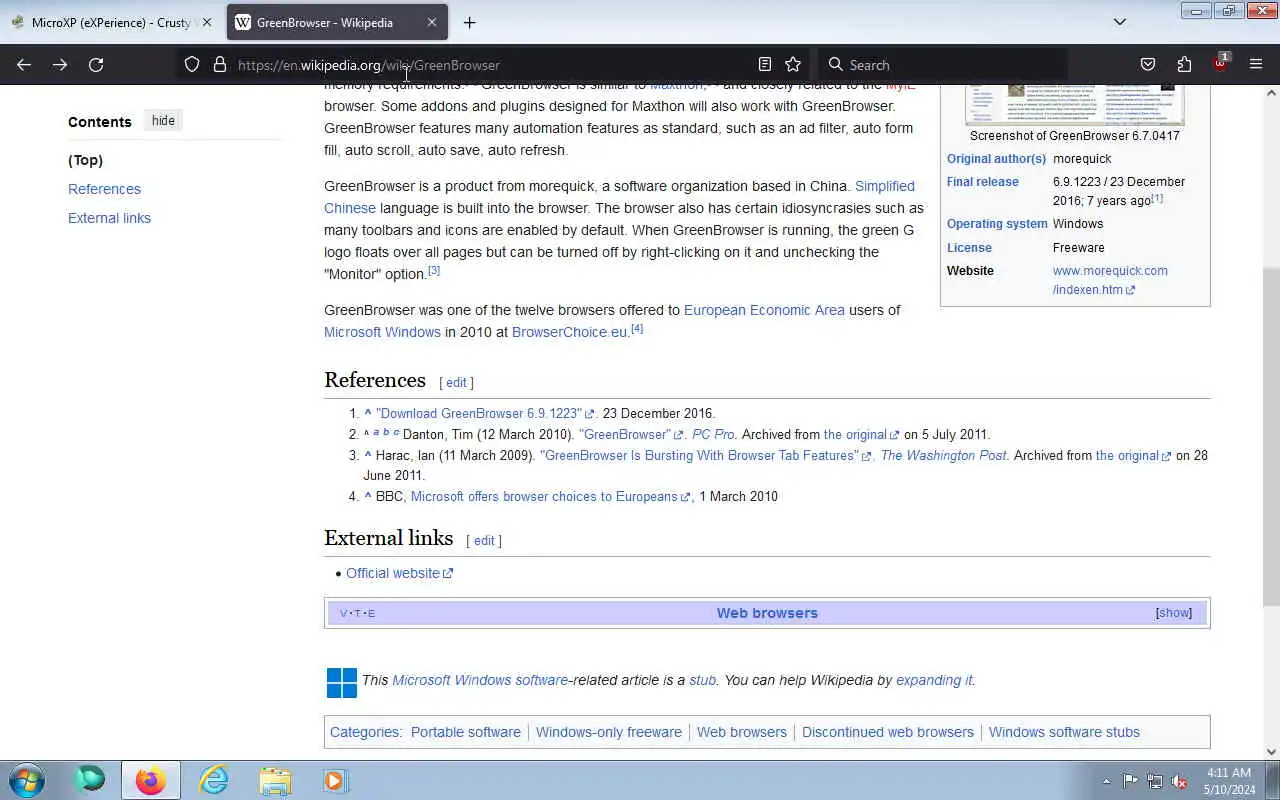This screenshot has height=800, width=1280.
Task: Open Windows Explorer folder taskbar icon
Action: point(275,780)
